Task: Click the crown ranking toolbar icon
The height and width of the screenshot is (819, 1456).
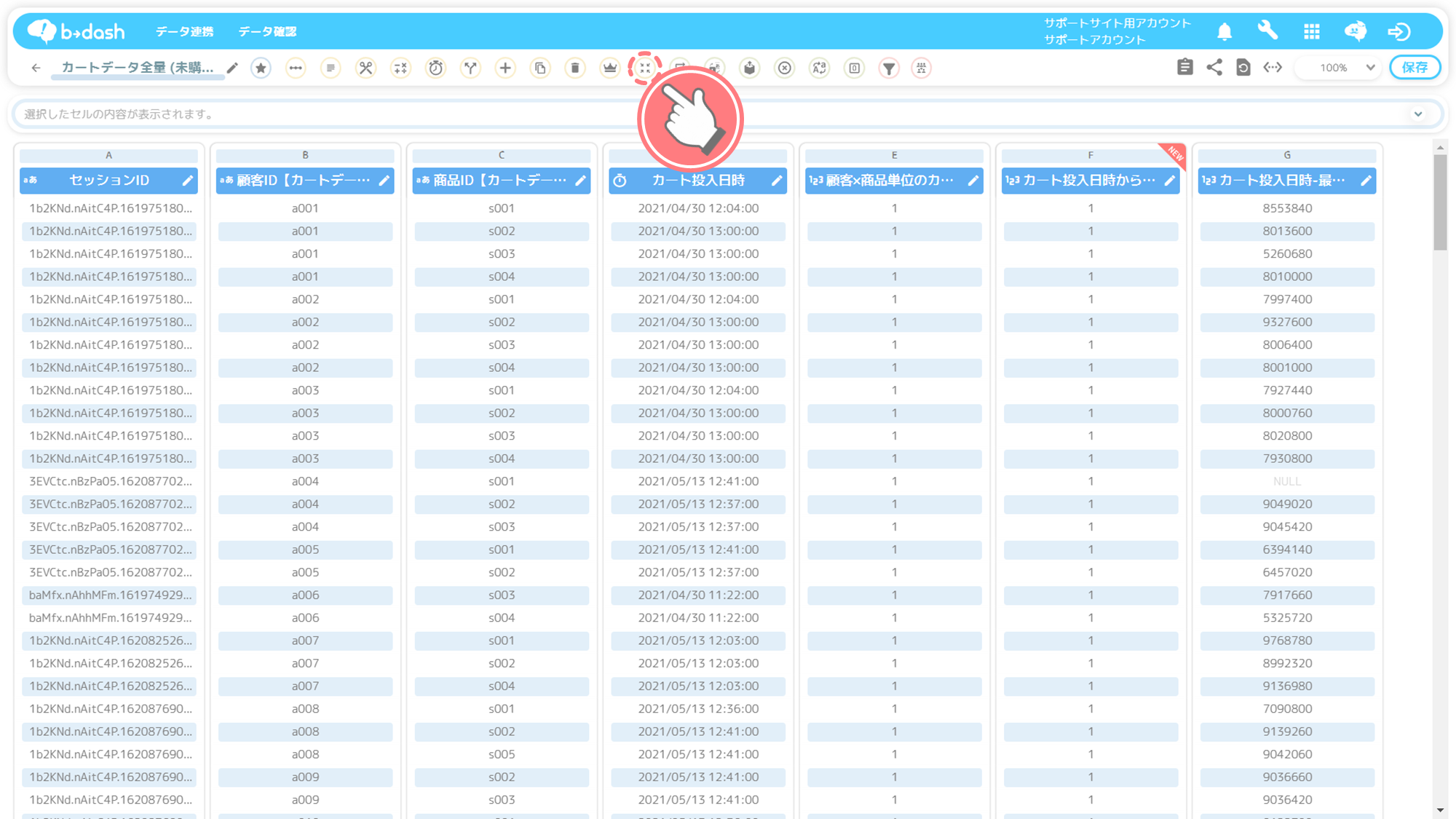Action: point(610,68)
